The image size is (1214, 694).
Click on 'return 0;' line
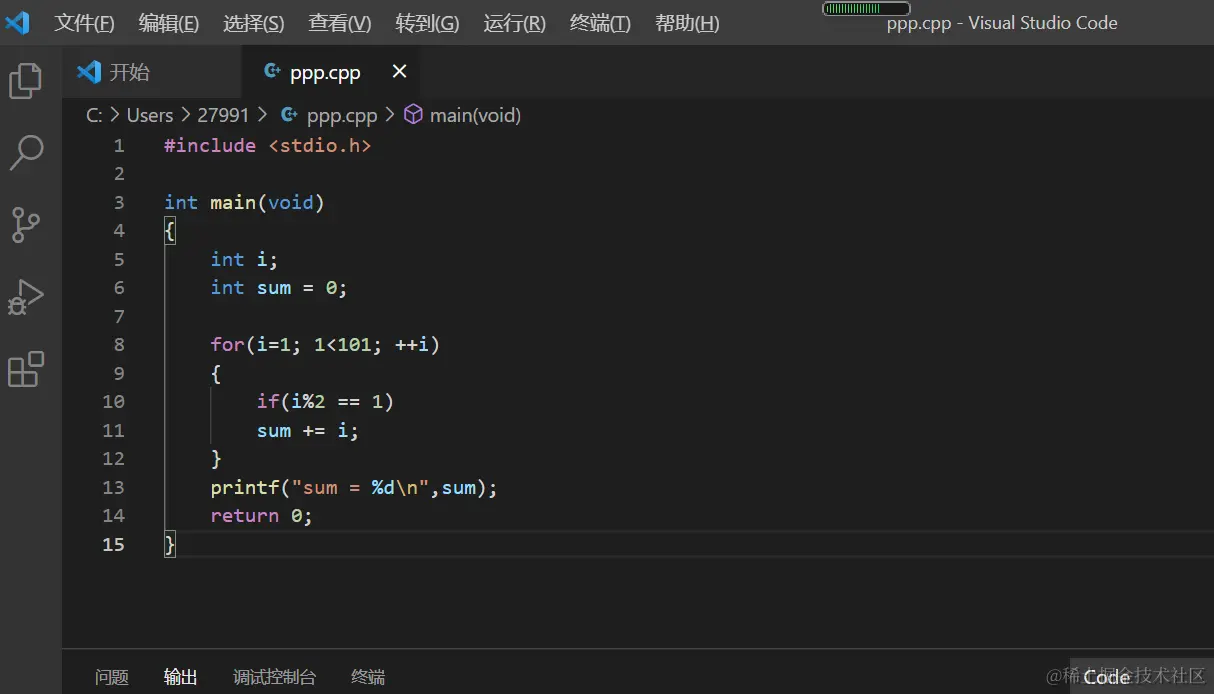pyautogui.click(x=261, y=516)
